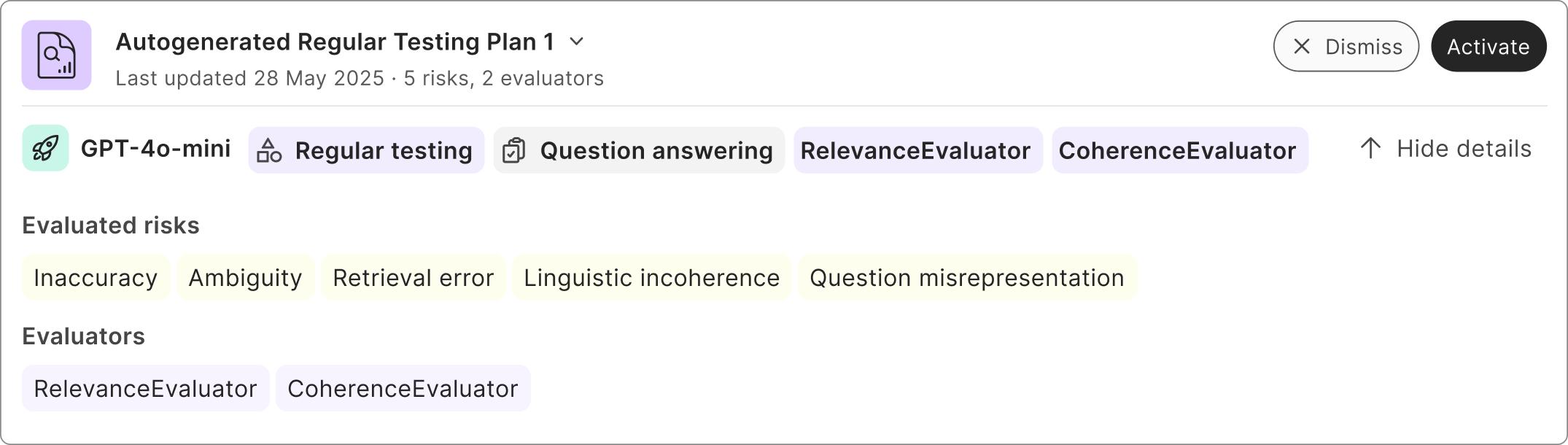Click the clipboard icon in Question answering tag
Screen dimensions: 1568x445
[x=514, y=150]
